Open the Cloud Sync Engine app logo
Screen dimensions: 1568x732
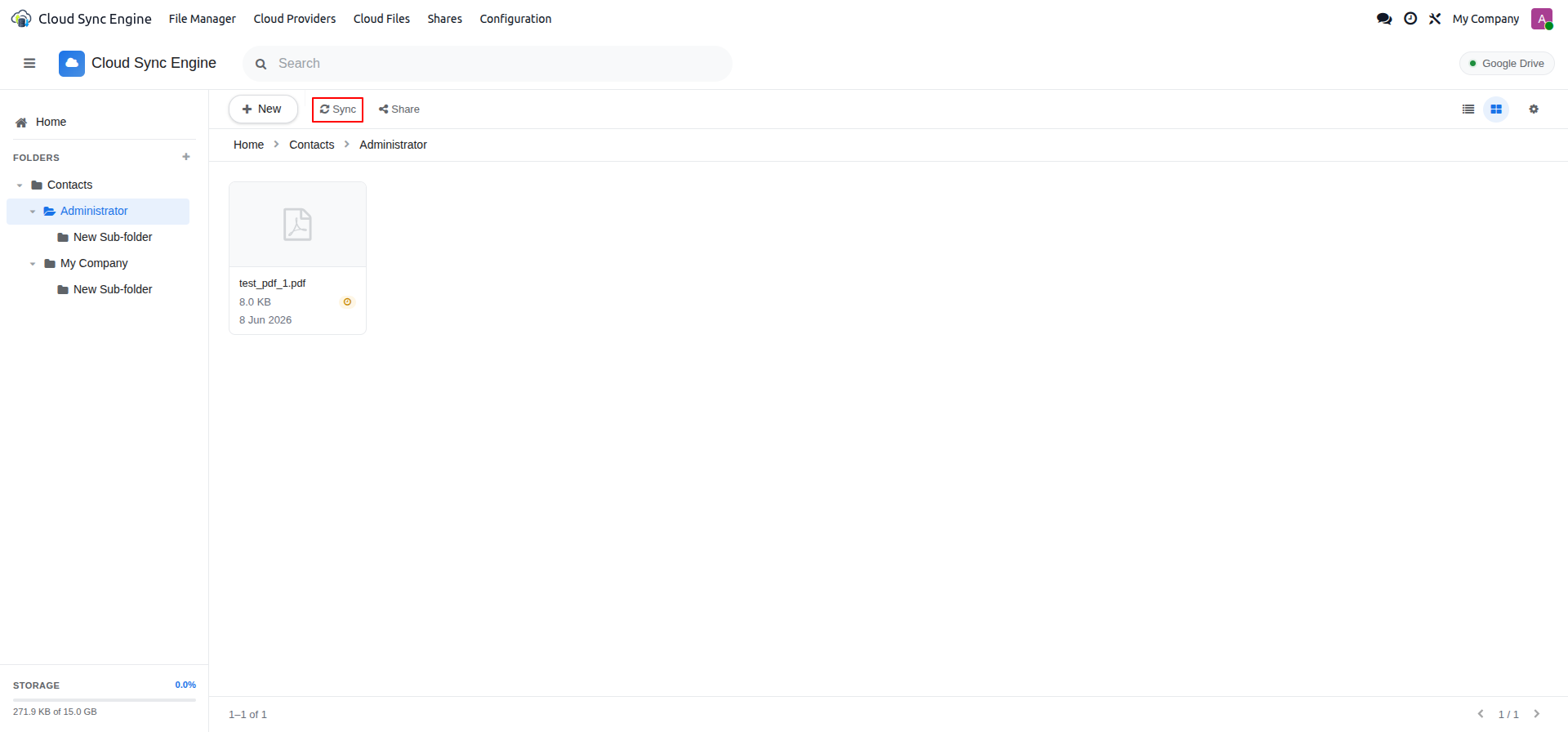click(21, 19)
